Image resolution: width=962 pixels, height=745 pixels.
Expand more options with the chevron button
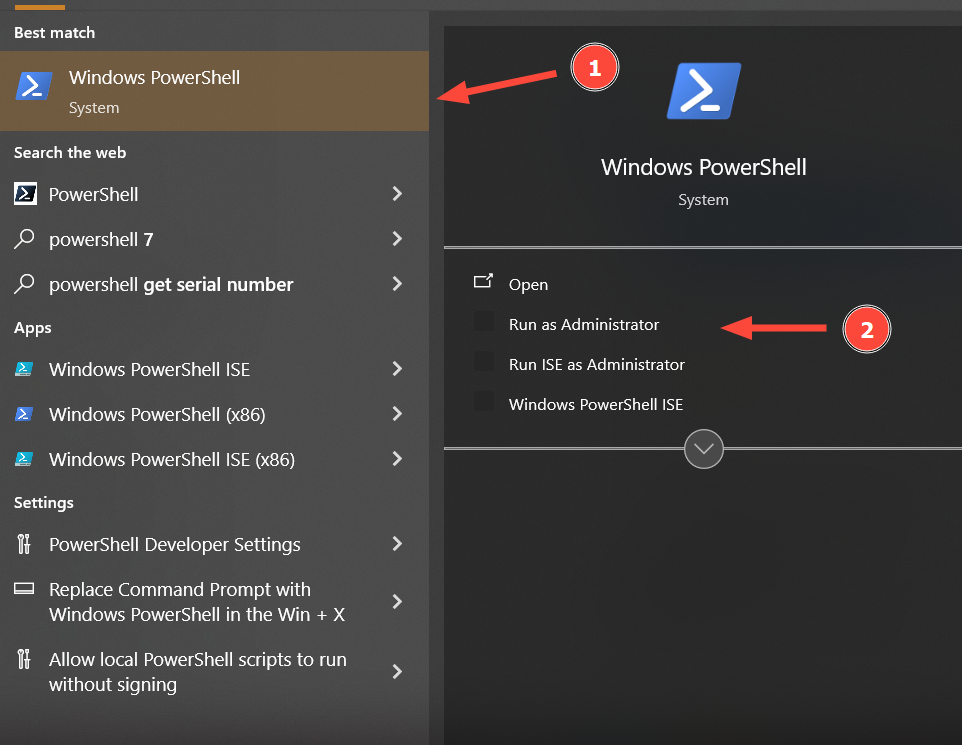tap(703, 449)
